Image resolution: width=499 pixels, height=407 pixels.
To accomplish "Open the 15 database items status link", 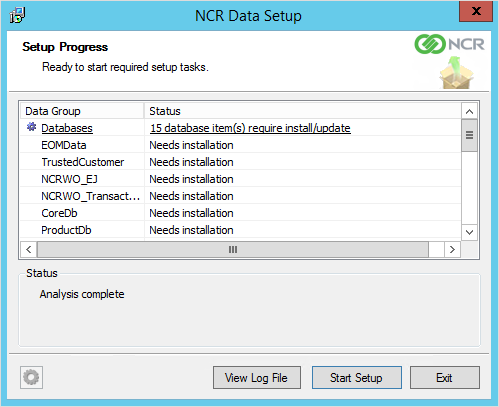I will point(250,128).
